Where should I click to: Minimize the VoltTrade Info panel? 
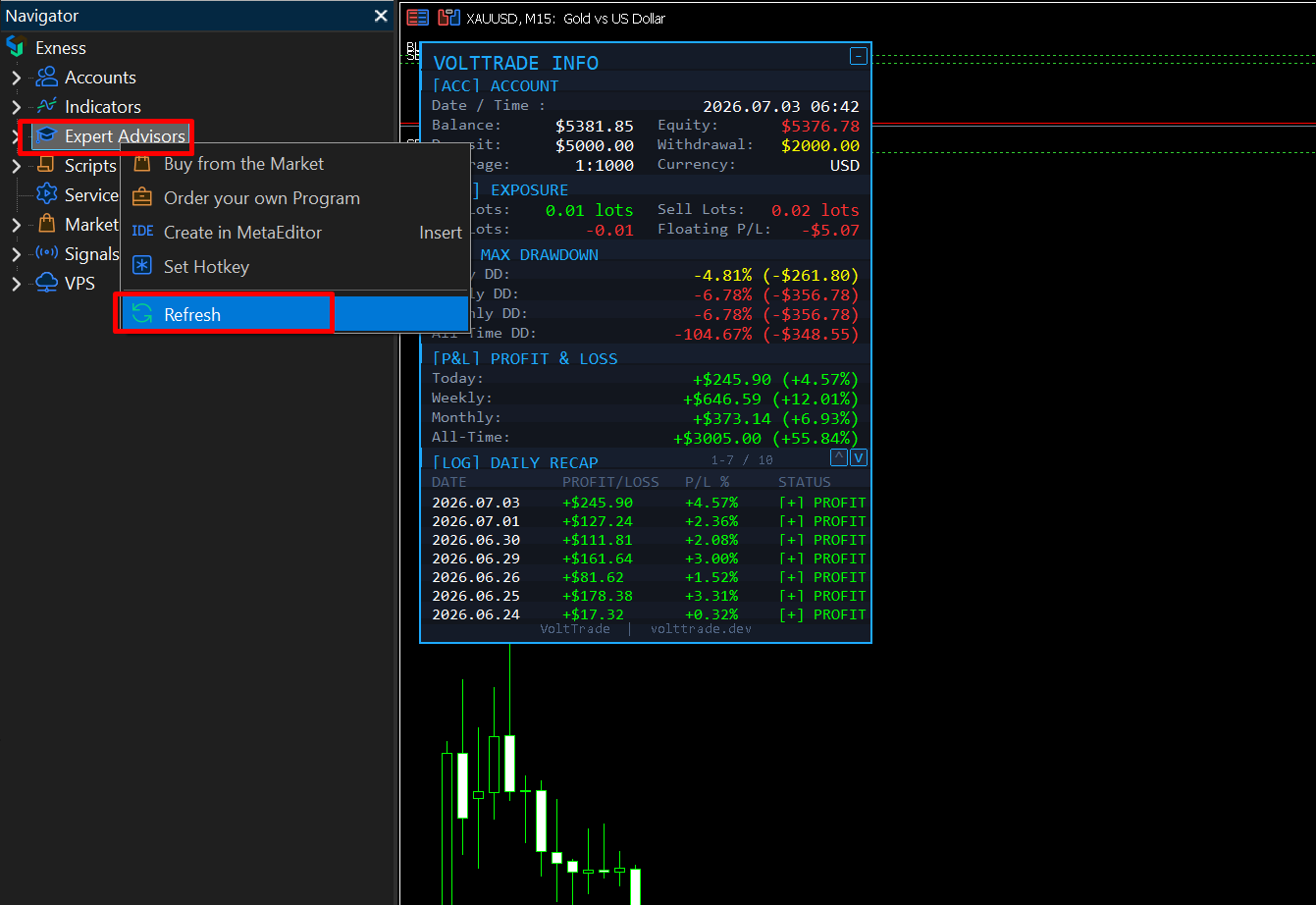[859, 57]
